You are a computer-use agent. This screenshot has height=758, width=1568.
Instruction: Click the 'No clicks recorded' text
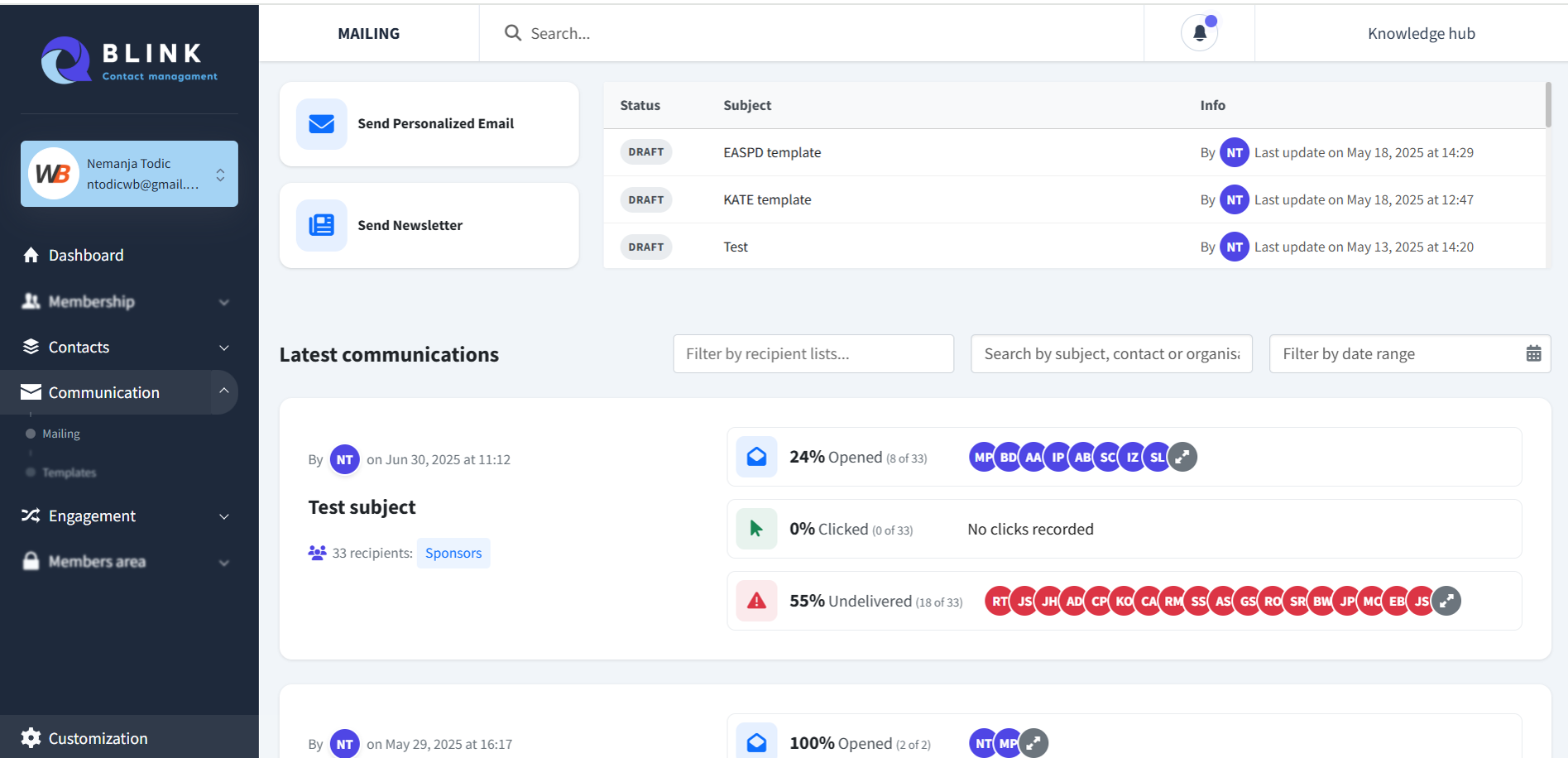[x=1030, y=529]
